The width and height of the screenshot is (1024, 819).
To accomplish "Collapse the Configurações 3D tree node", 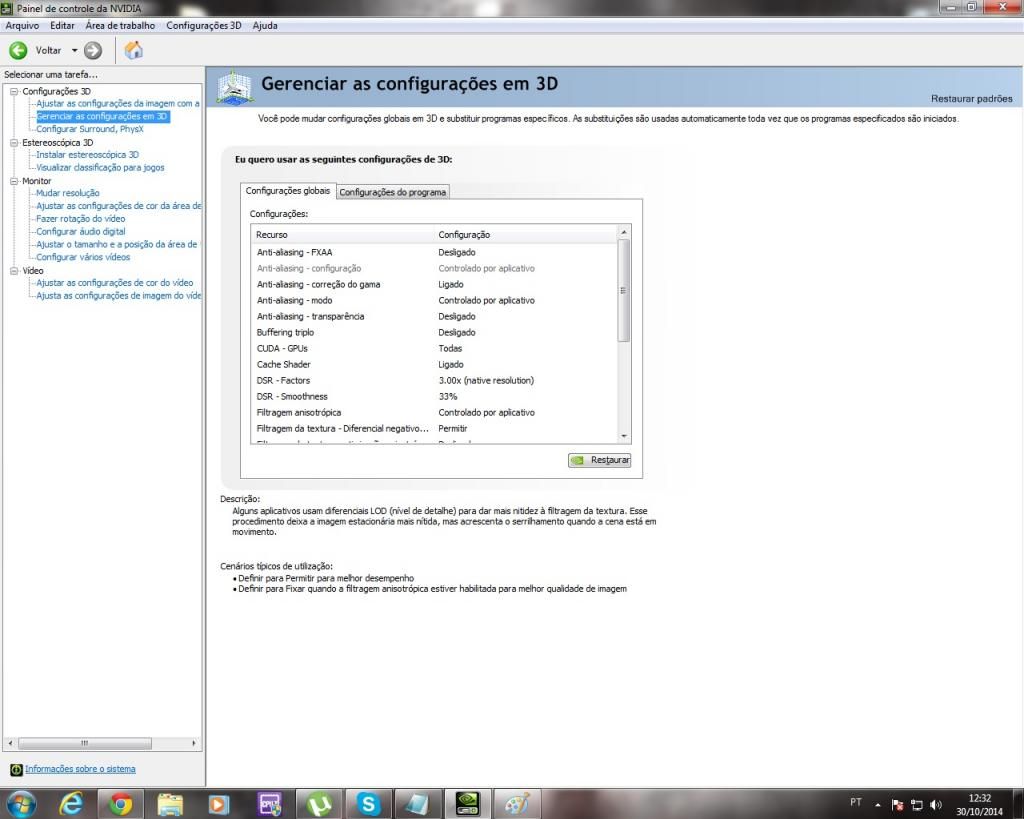I will 14,91.
